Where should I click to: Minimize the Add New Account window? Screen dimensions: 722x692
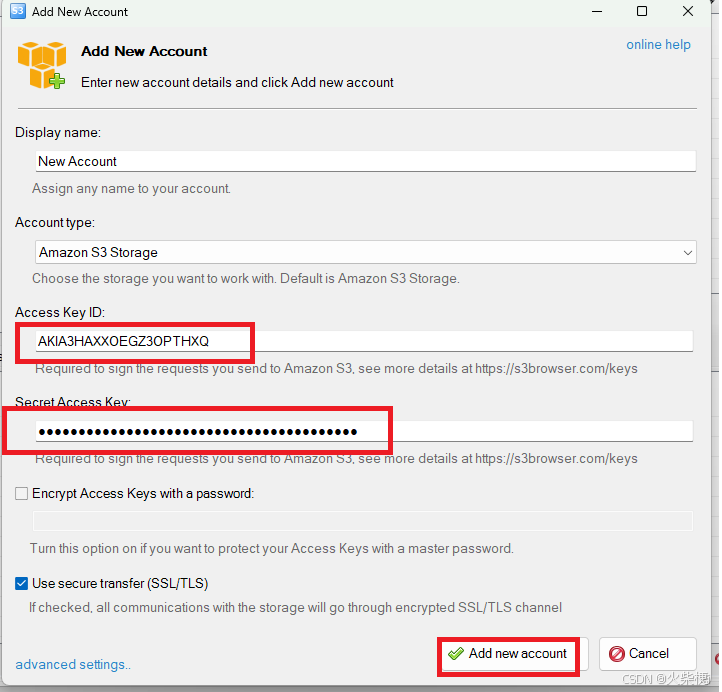point(597,11)
